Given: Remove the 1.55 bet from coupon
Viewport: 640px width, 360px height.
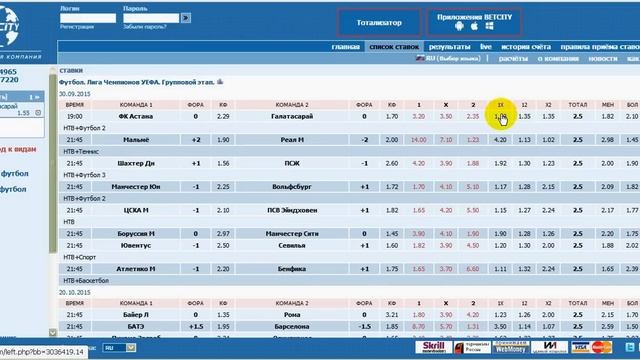Looking at the screenshot, I should click(38, 113).
